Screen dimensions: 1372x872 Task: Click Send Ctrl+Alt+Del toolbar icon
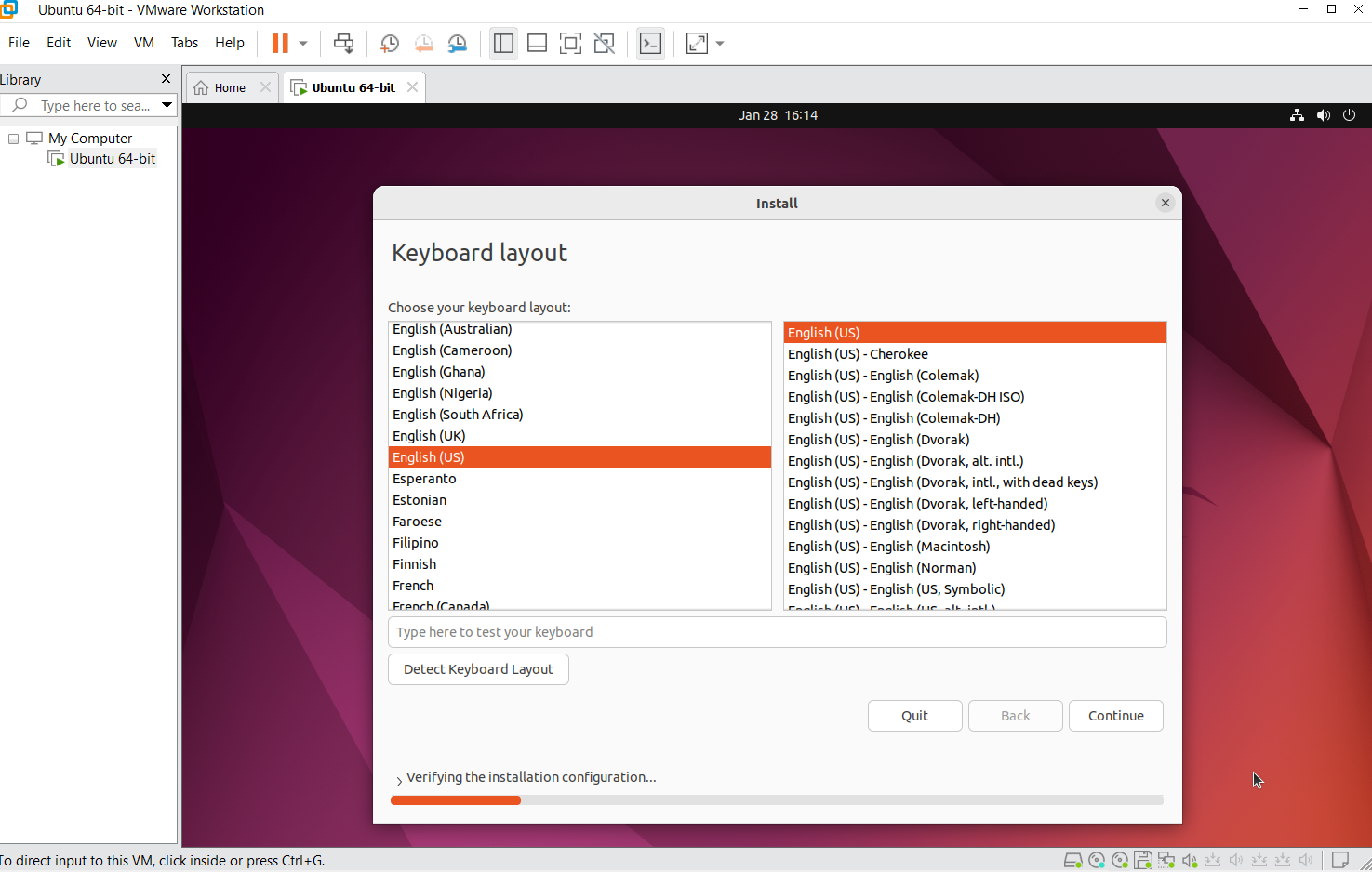click(x=343, y=44)
